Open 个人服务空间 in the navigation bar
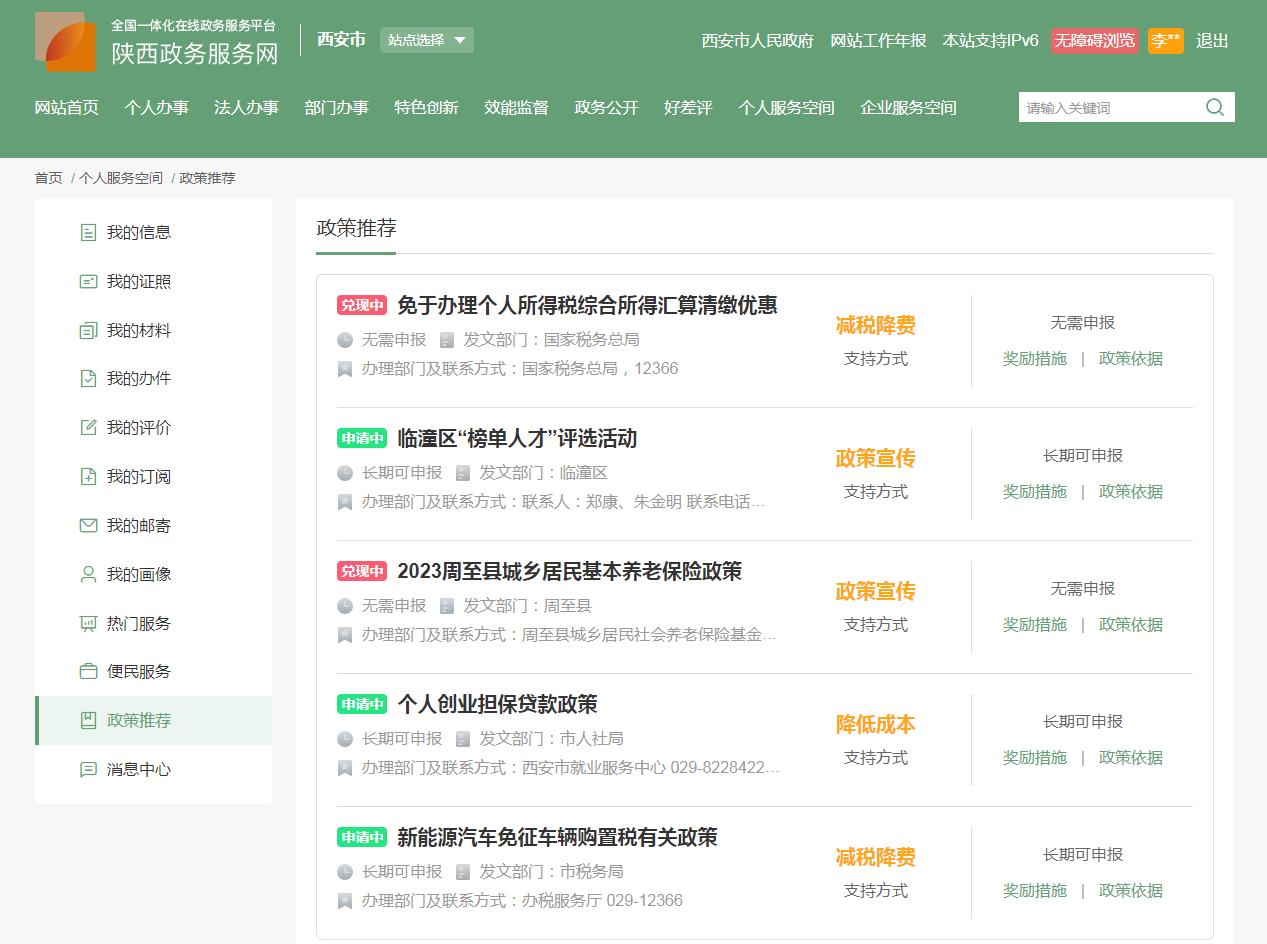The height and width of the screenshot is (944, 1267). pos(787,108)
